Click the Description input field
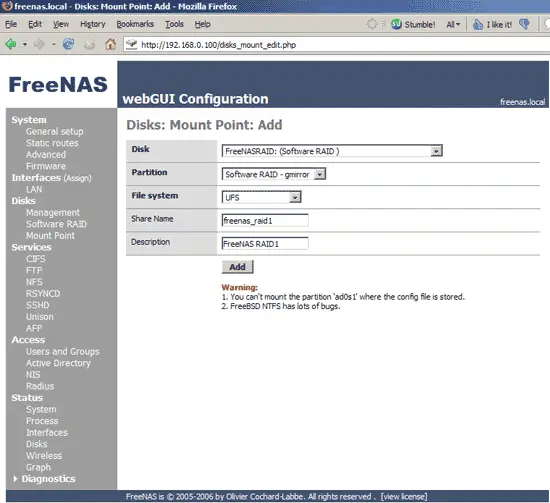Image resolution: width=550 pixels, height=503 pixels. click(265, 243)
